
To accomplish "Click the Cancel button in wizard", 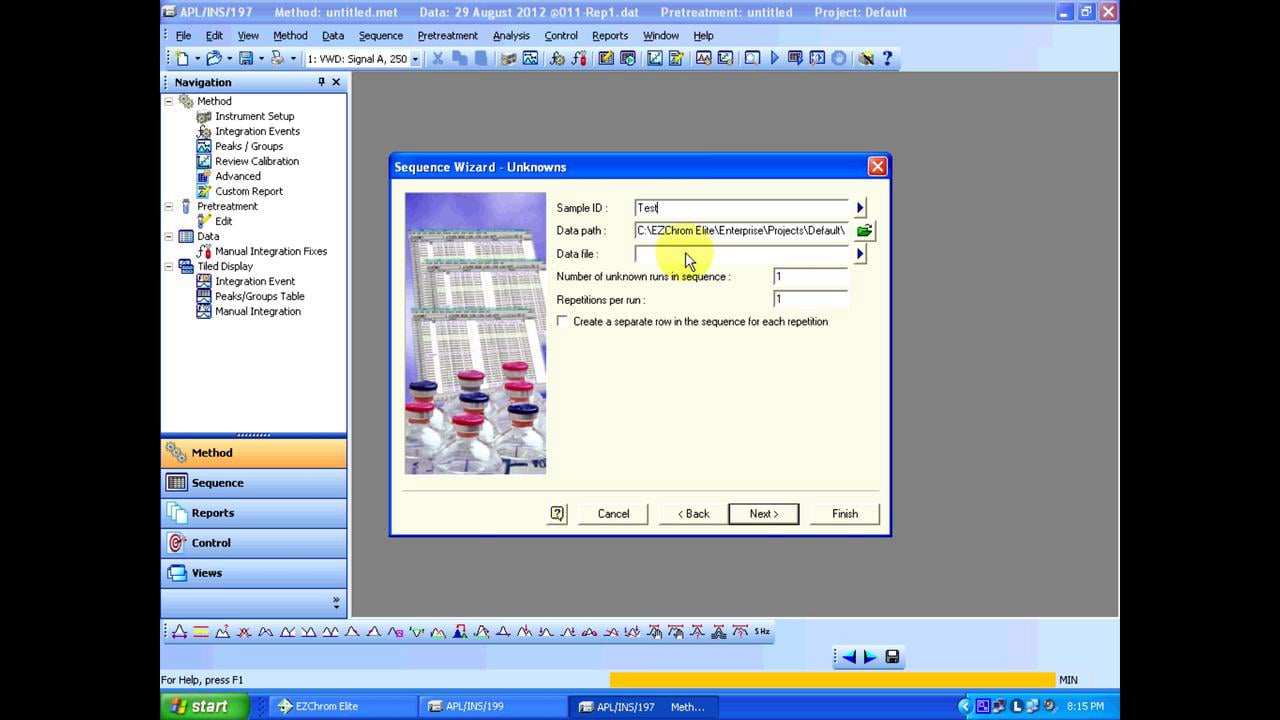I will 613,514.
